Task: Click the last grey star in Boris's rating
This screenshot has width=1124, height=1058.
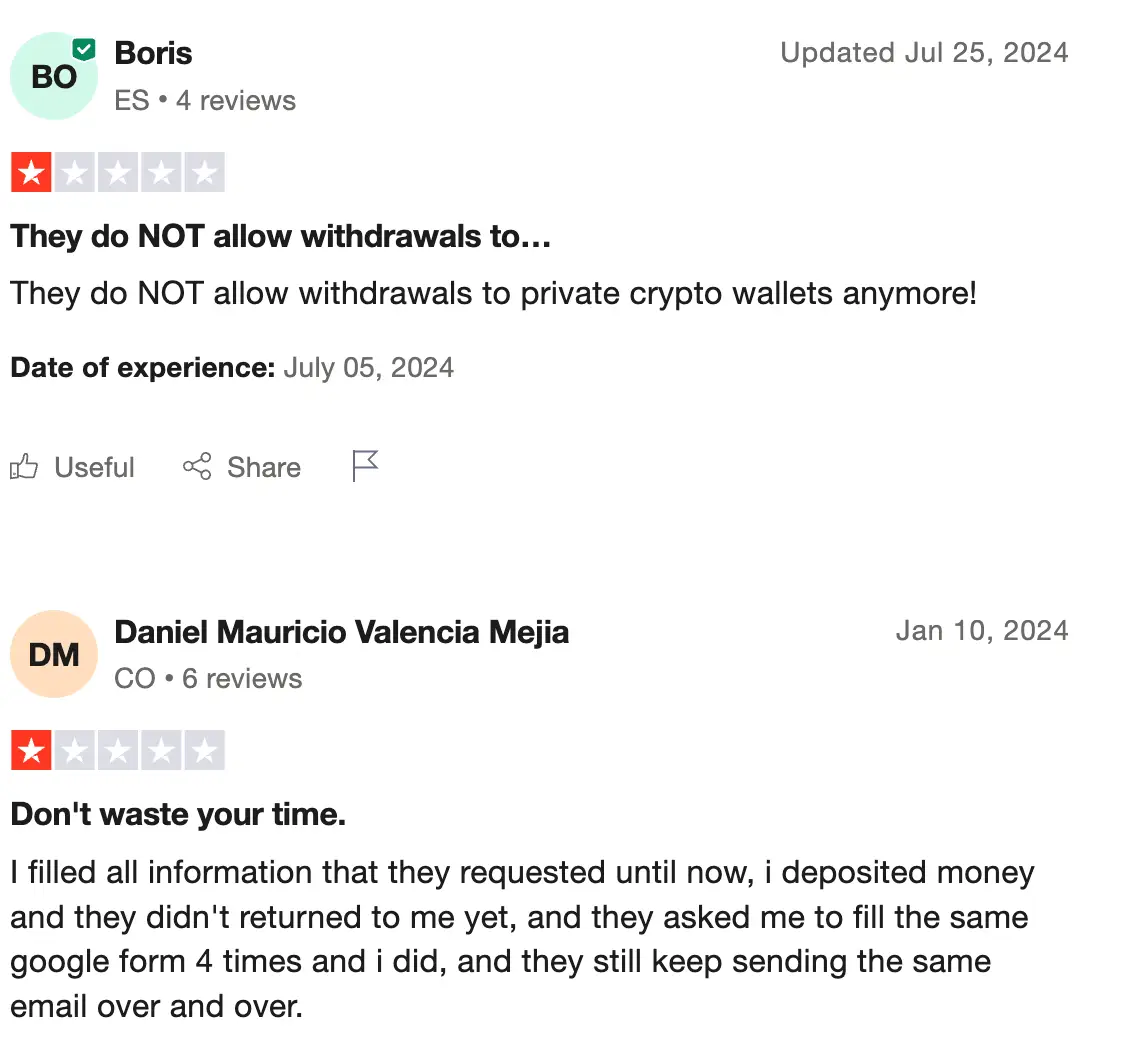Action: click(x=204, y=173)
